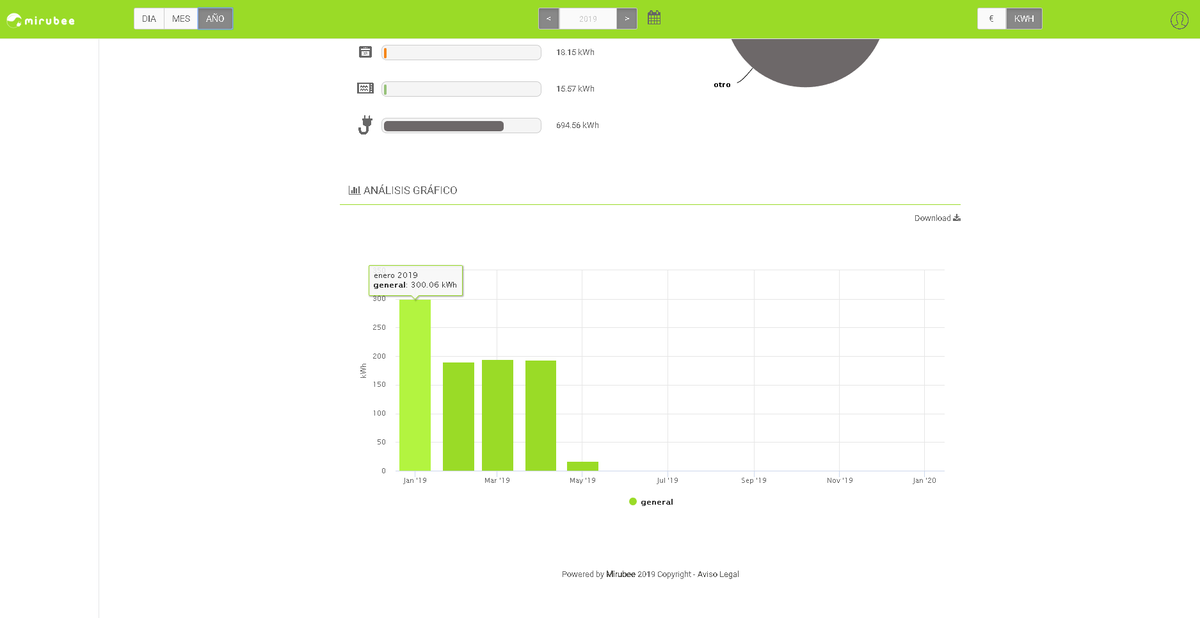This screenshot has height=618, width=1200.
Task: Click the 694.56 kWh value
Action: (x=577, y=126)
